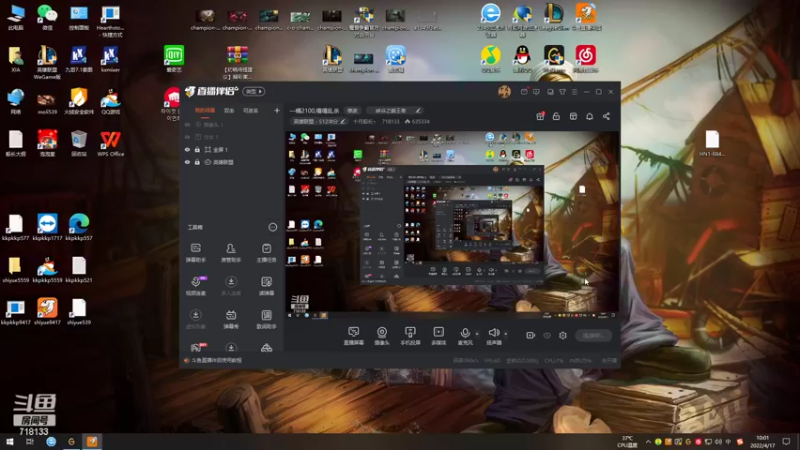
Task: Select the QQ penguin desktop icon
Action: click(522, 59)
